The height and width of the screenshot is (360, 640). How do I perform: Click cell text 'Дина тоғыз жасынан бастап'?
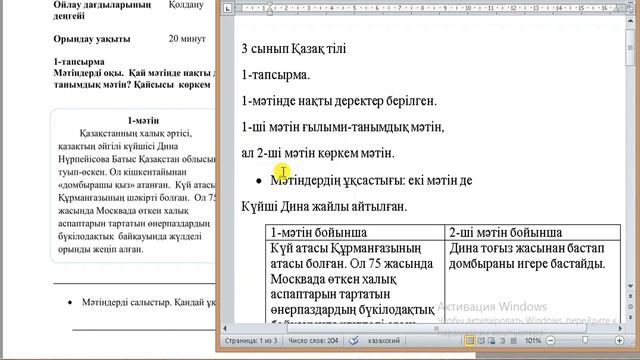(527, 248)
